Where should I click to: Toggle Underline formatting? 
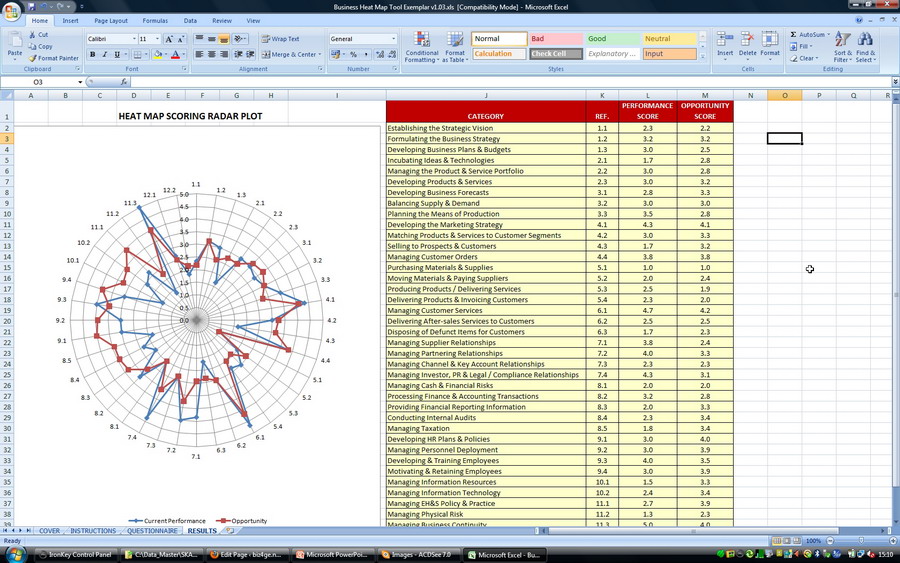pos(117,55)
